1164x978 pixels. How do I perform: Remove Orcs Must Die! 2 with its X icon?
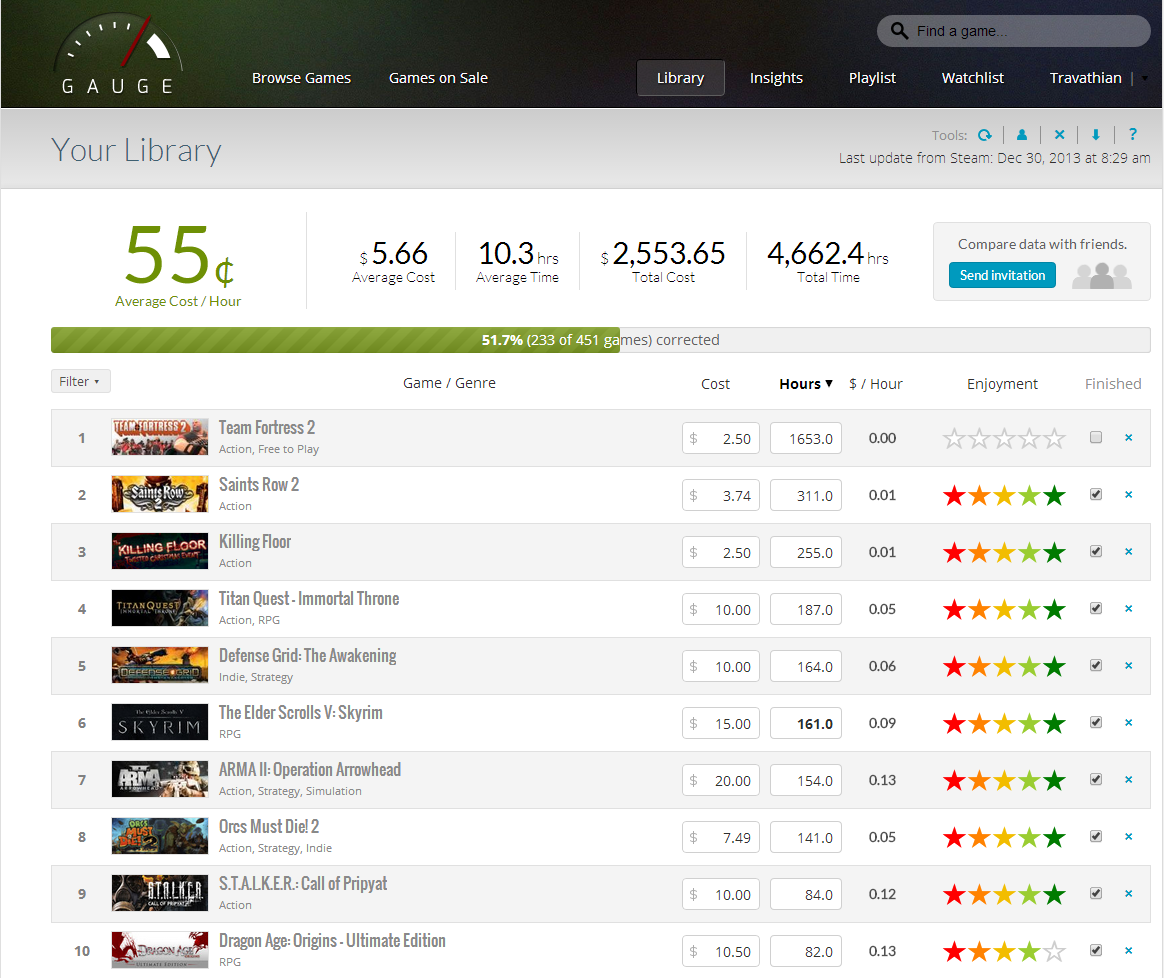1128,837
